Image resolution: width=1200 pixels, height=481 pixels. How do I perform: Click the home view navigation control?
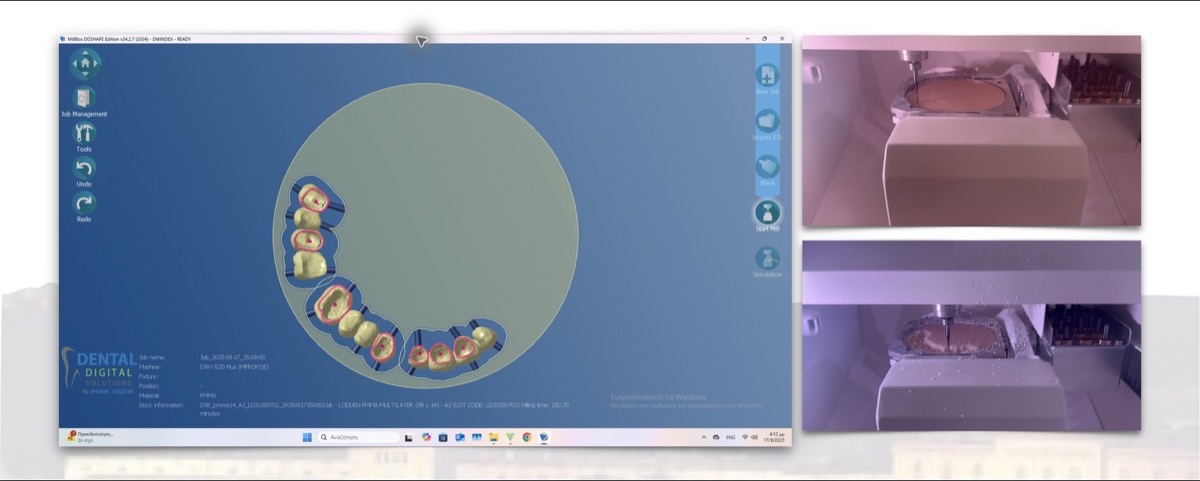[x=85, y=64]
